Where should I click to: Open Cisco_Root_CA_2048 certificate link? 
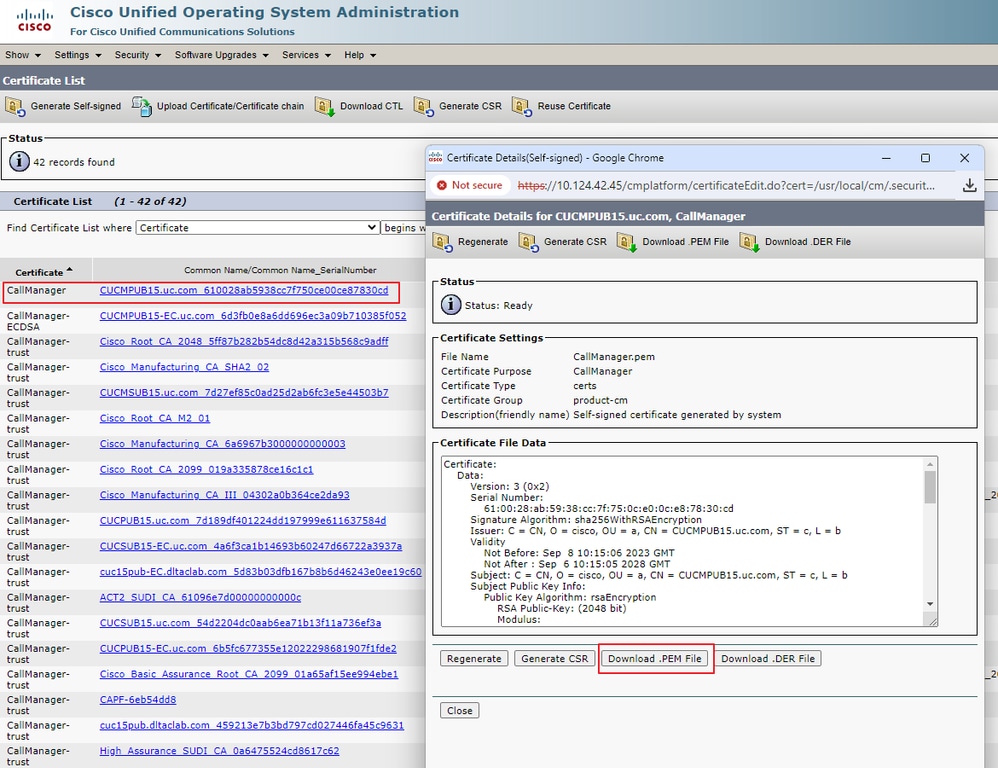click(244, 341)
